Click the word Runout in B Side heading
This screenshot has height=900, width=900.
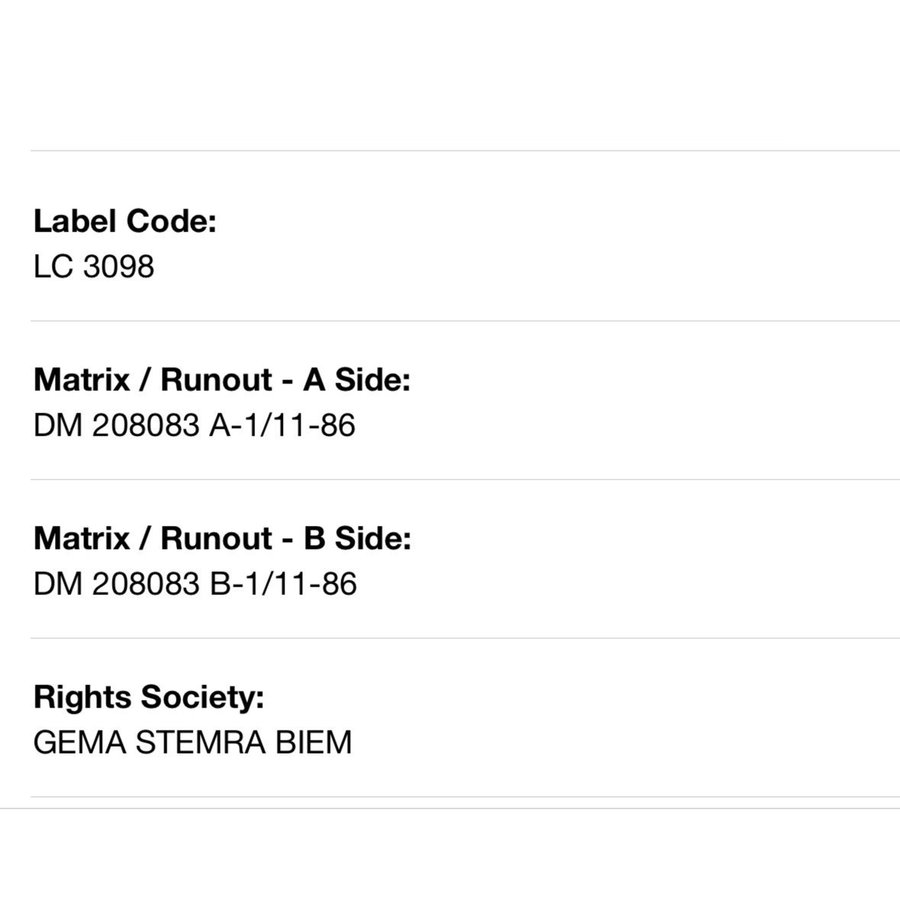(216, 538)
